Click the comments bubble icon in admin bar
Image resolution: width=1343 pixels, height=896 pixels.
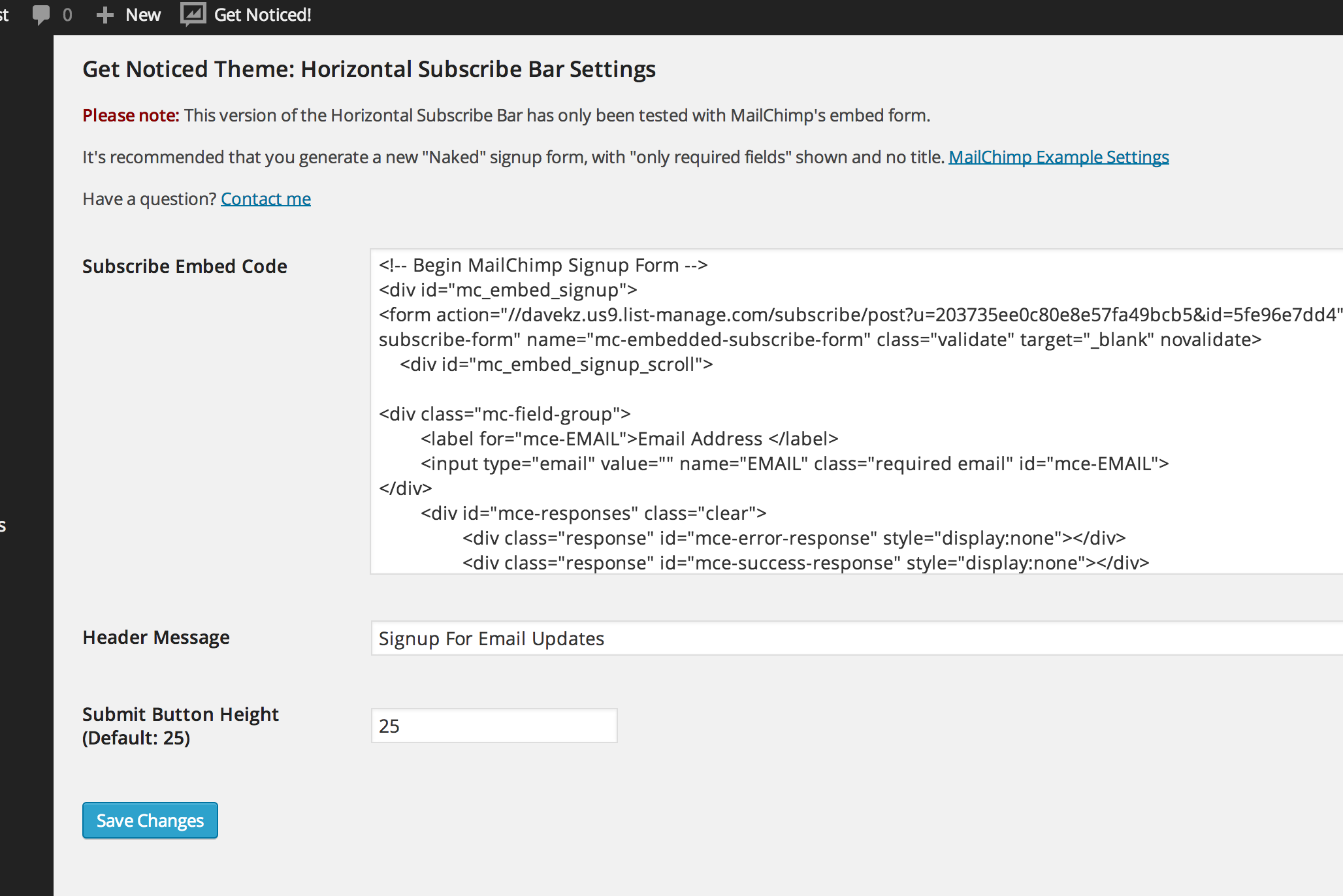[40, 14]
